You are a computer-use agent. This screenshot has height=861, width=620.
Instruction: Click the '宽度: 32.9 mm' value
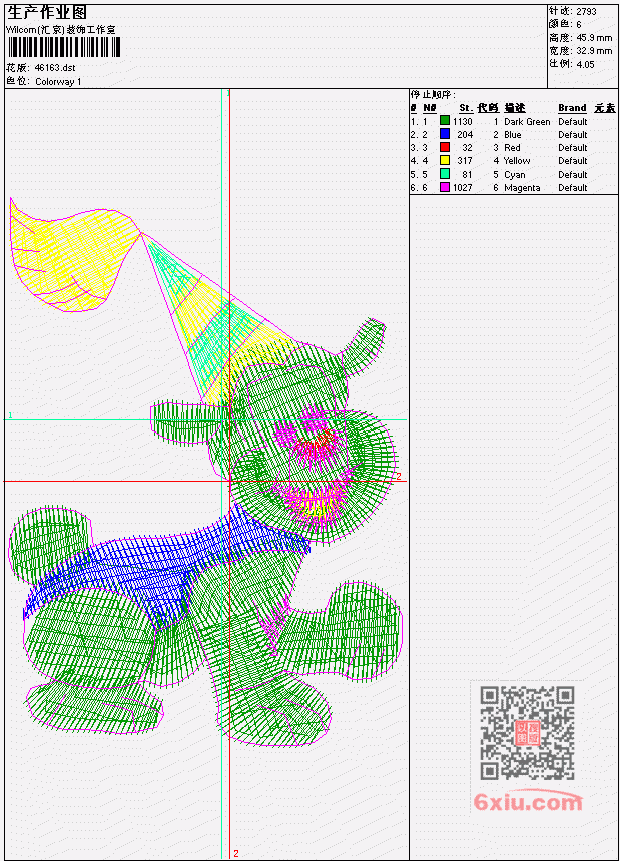click(580, 51)
